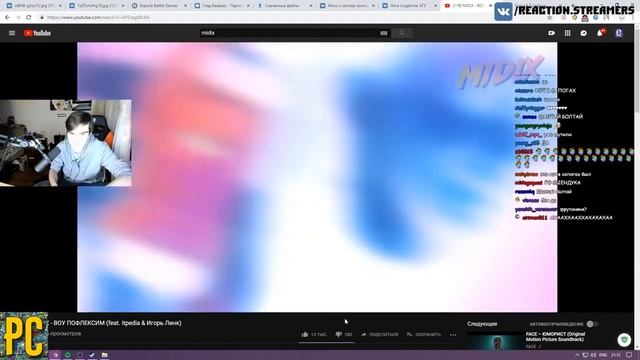
Task: Click the browser forward arrow
Action: pyautogui.click(x=18, y=18)
